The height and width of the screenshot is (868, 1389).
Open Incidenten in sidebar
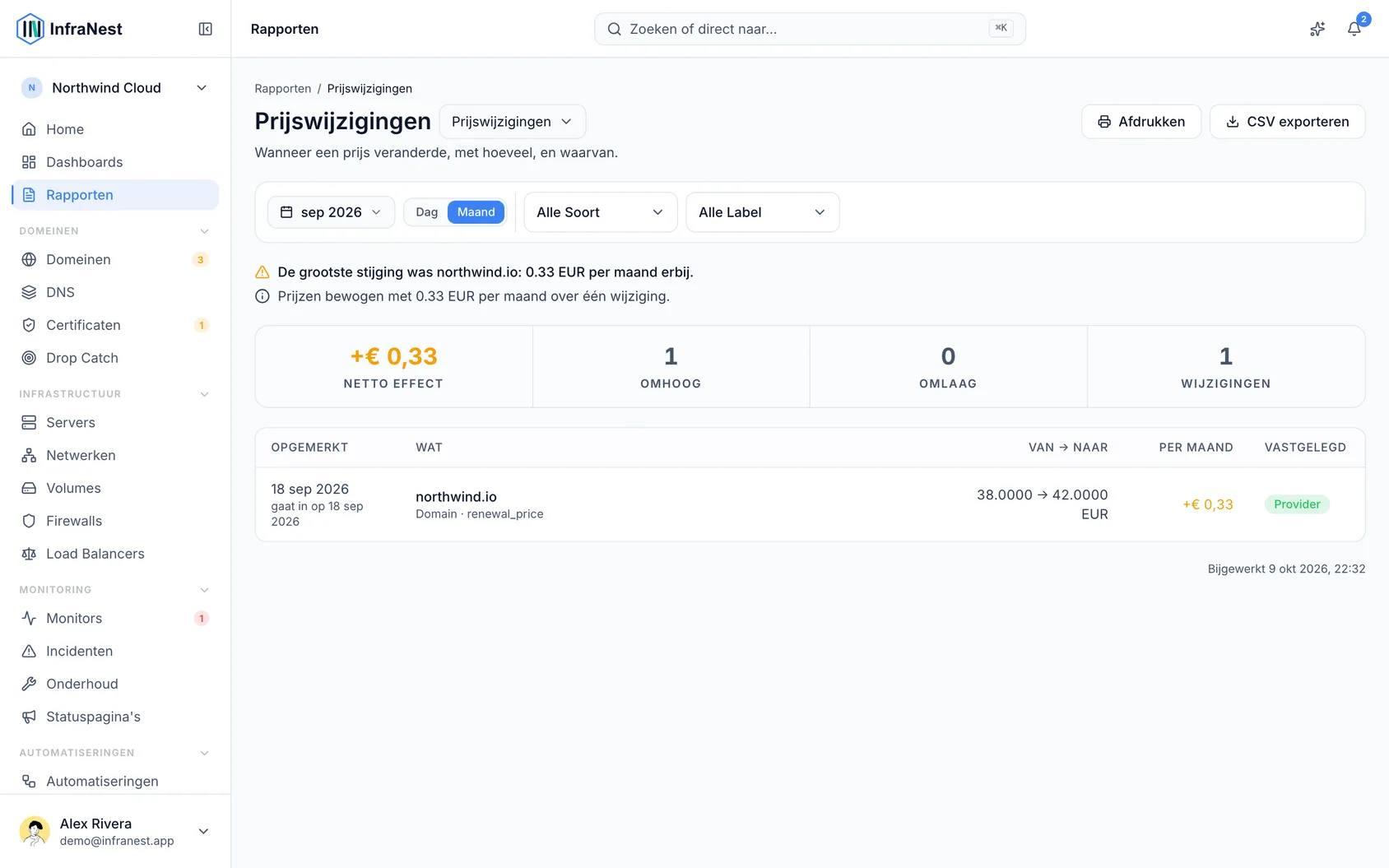coord(115,651)
